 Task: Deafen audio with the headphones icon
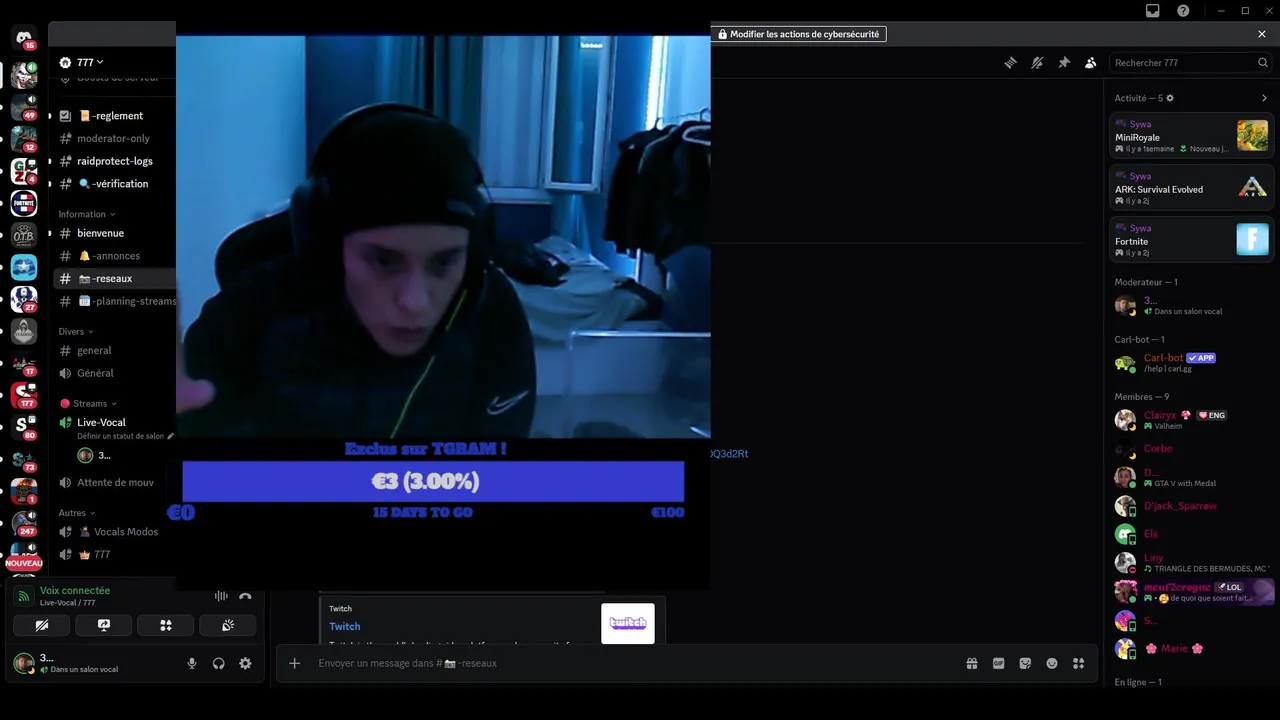(218, 663)
